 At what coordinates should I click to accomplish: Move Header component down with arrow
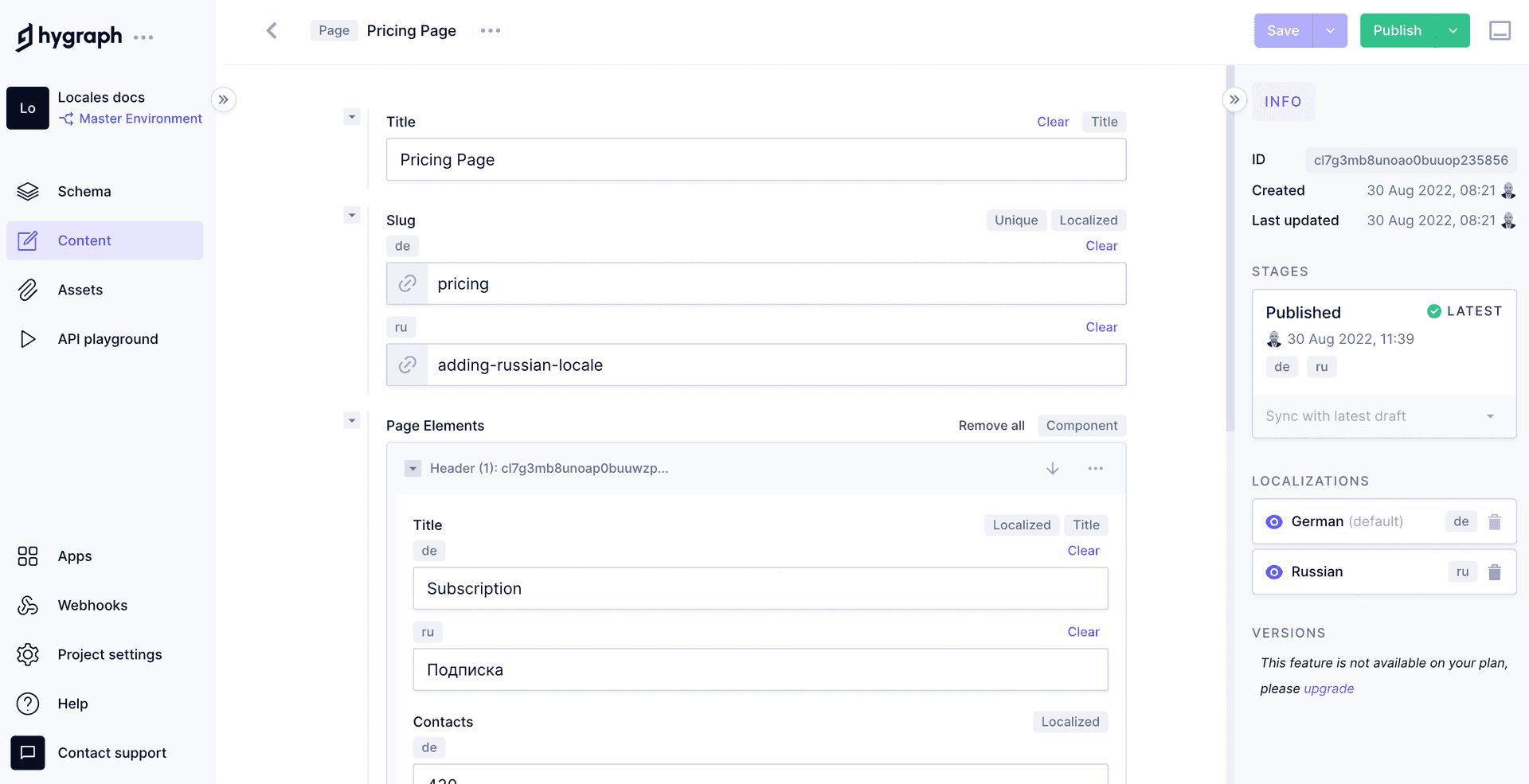(x=1053, y=468)
